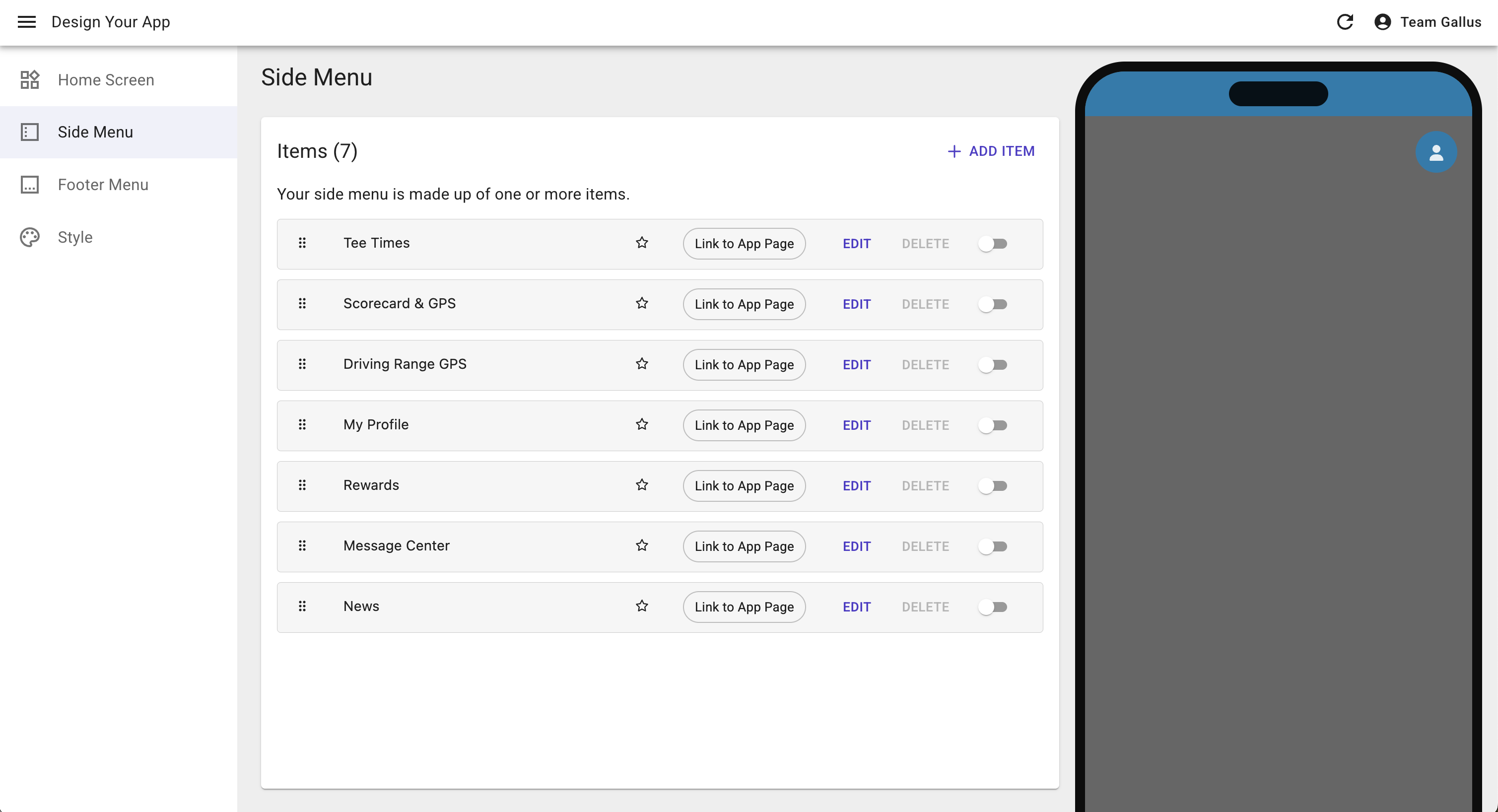1498x812 pixels.
Task: Open Home Screen section in sidebar
Action: pyautogui.click(x=106, y=80)
